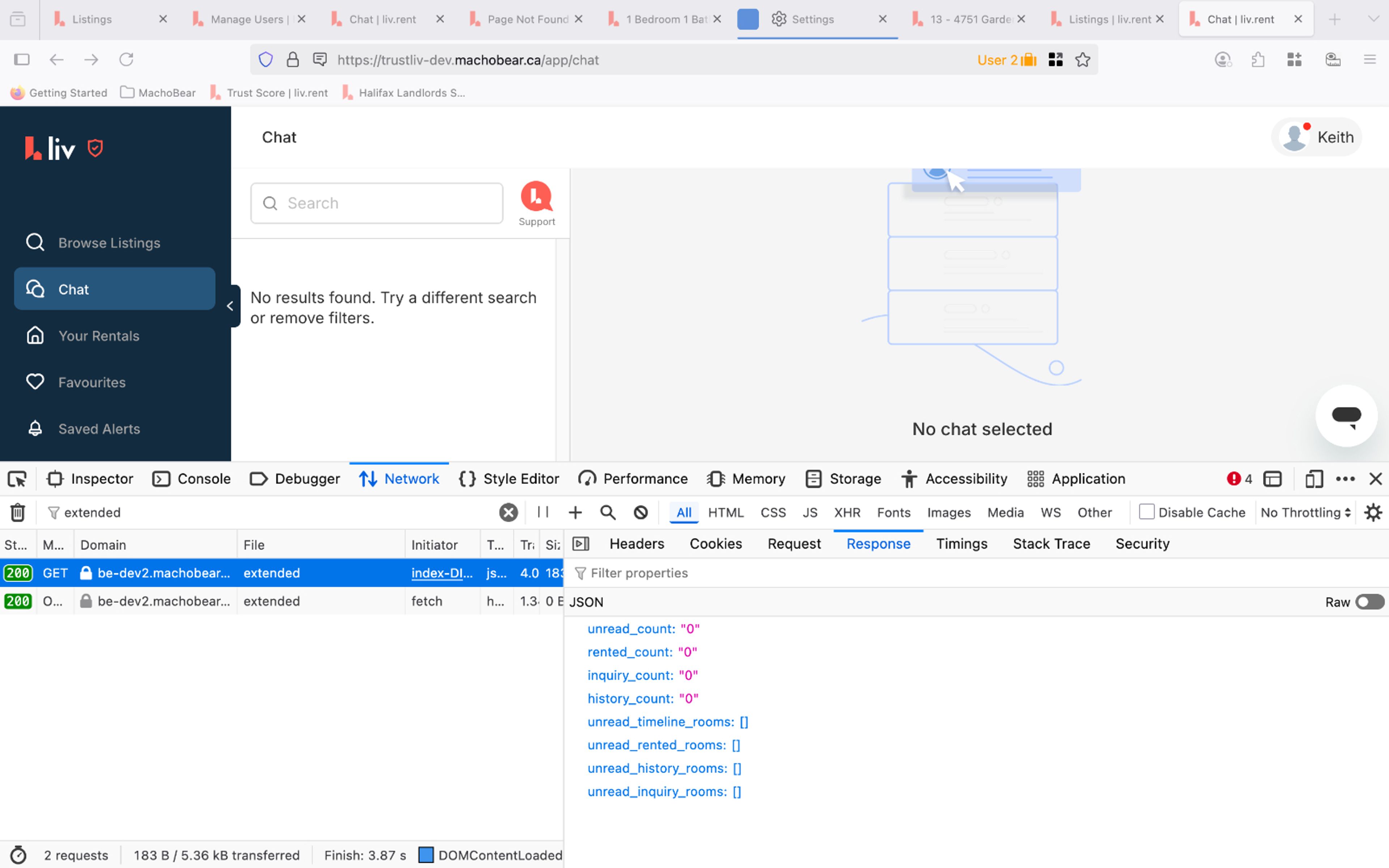Open Browse Listings in sidebar

click(109, 243)
